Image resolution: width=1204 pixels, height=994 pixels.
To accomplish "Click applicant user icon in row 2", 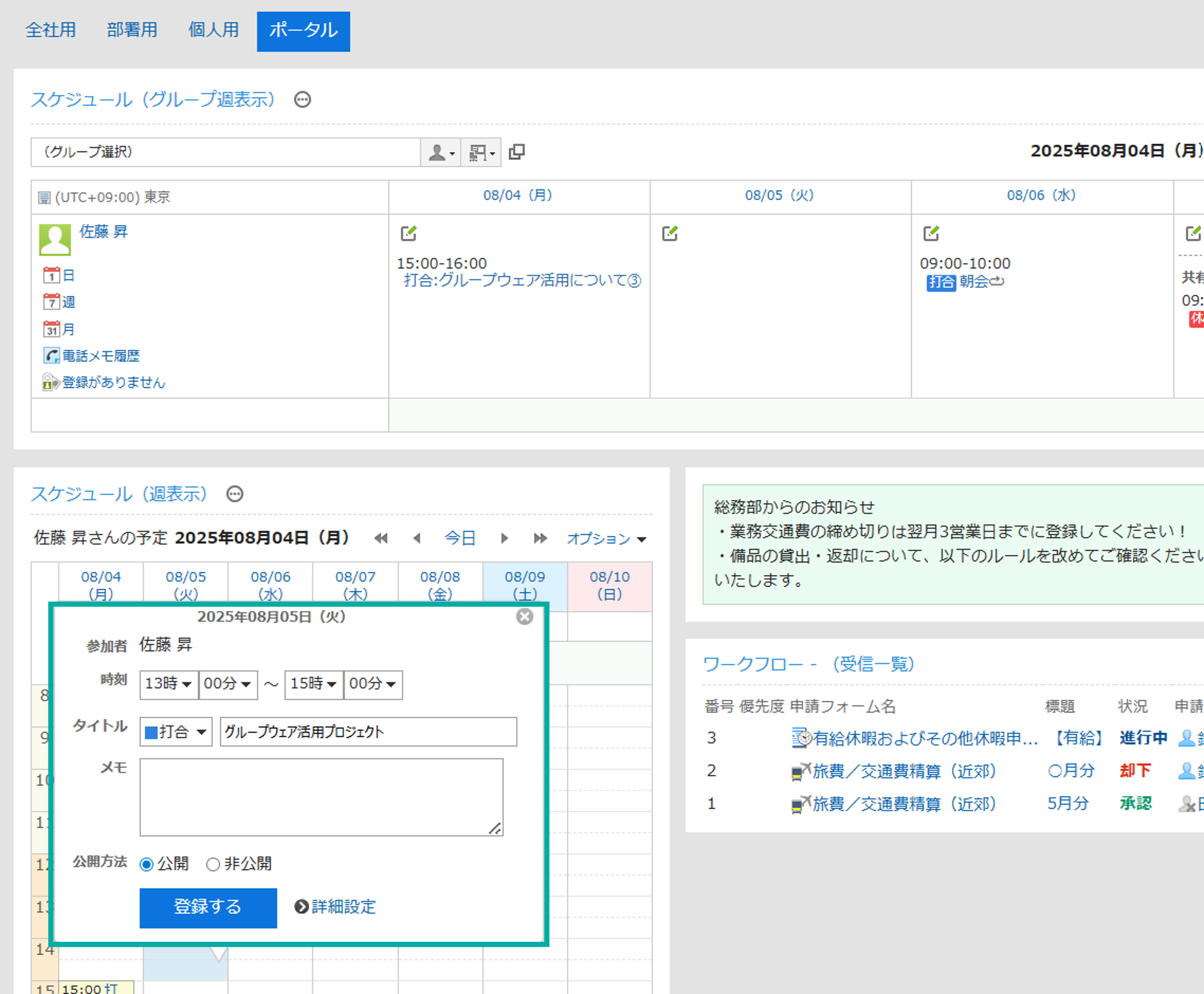I will (x=1186, y=771).
